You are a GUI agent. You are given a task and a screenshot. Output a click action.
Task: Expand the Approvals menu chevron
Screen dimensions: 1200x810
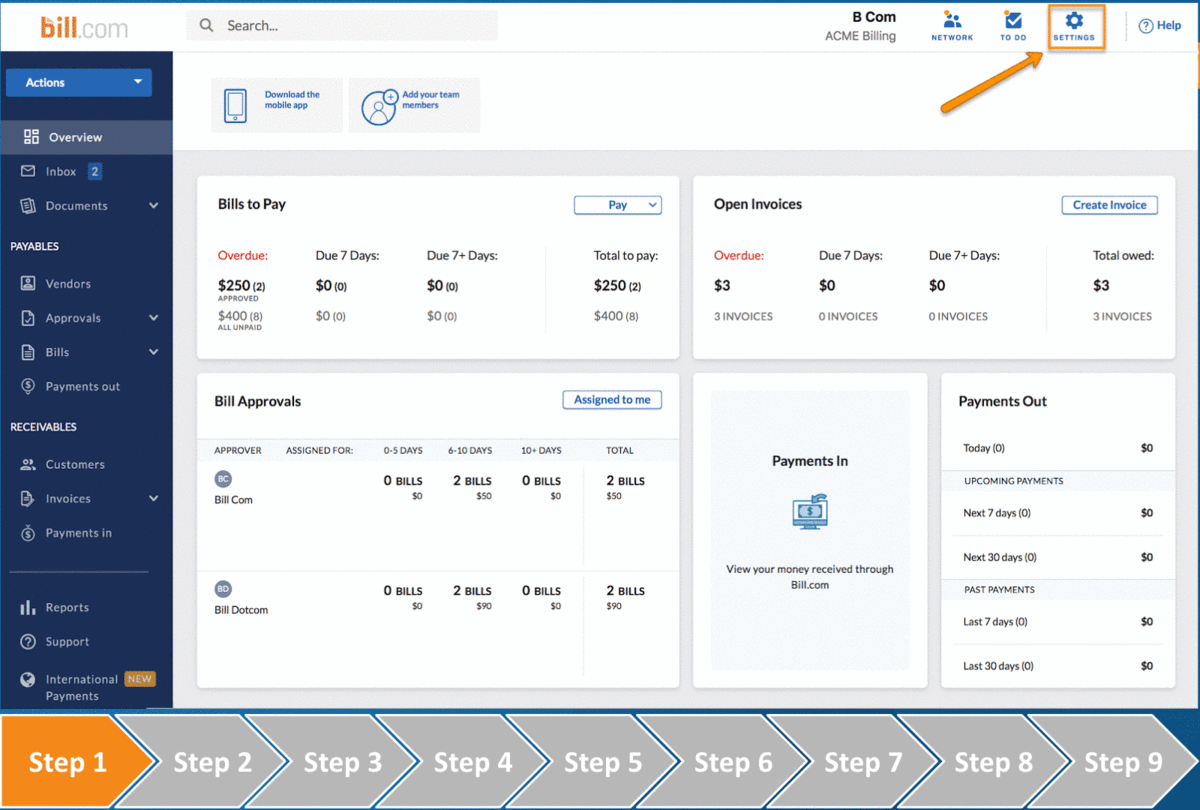tap(154, 317)
